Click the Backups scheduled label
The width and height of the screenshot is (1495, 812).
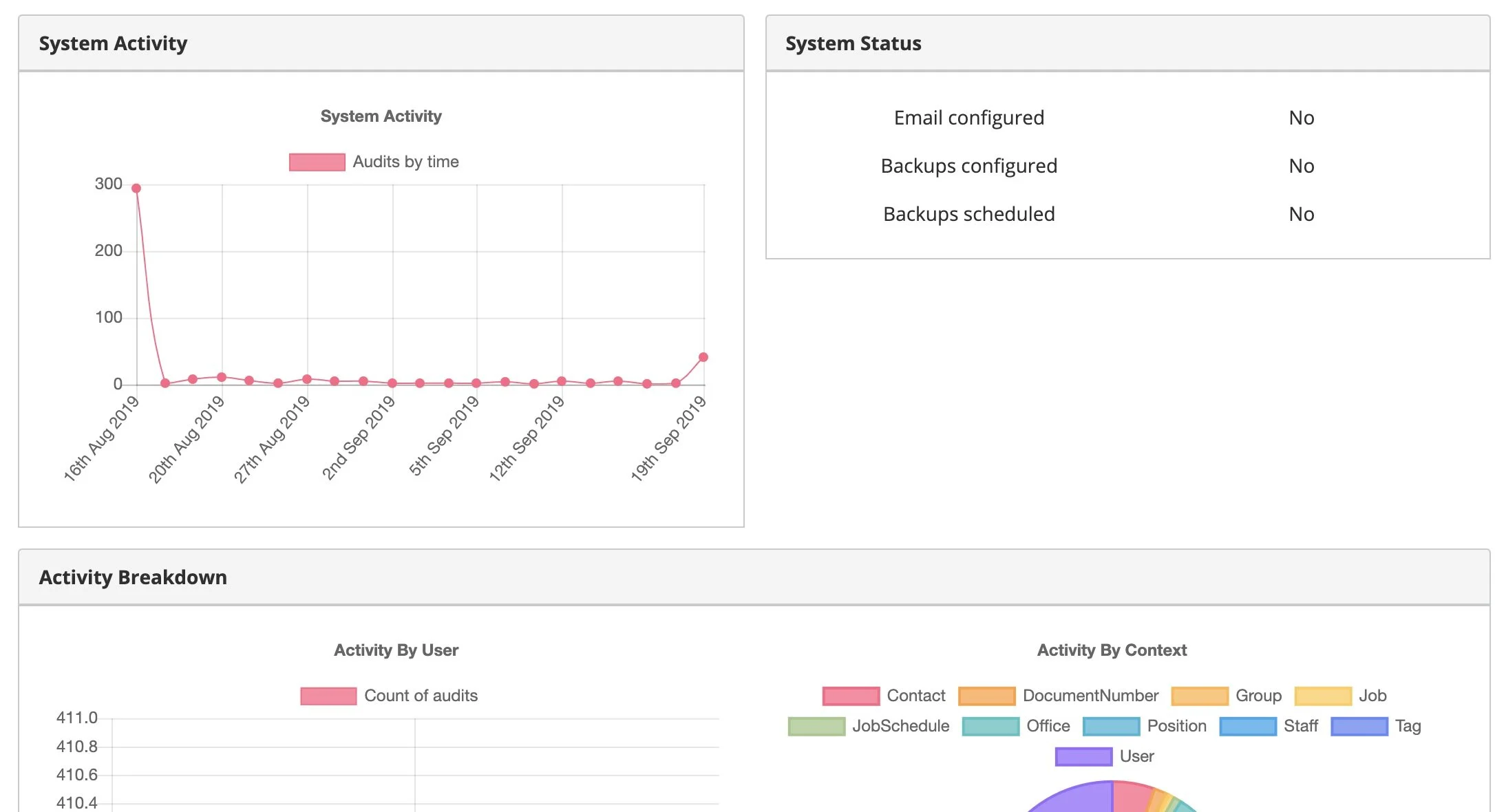point(969,215)
